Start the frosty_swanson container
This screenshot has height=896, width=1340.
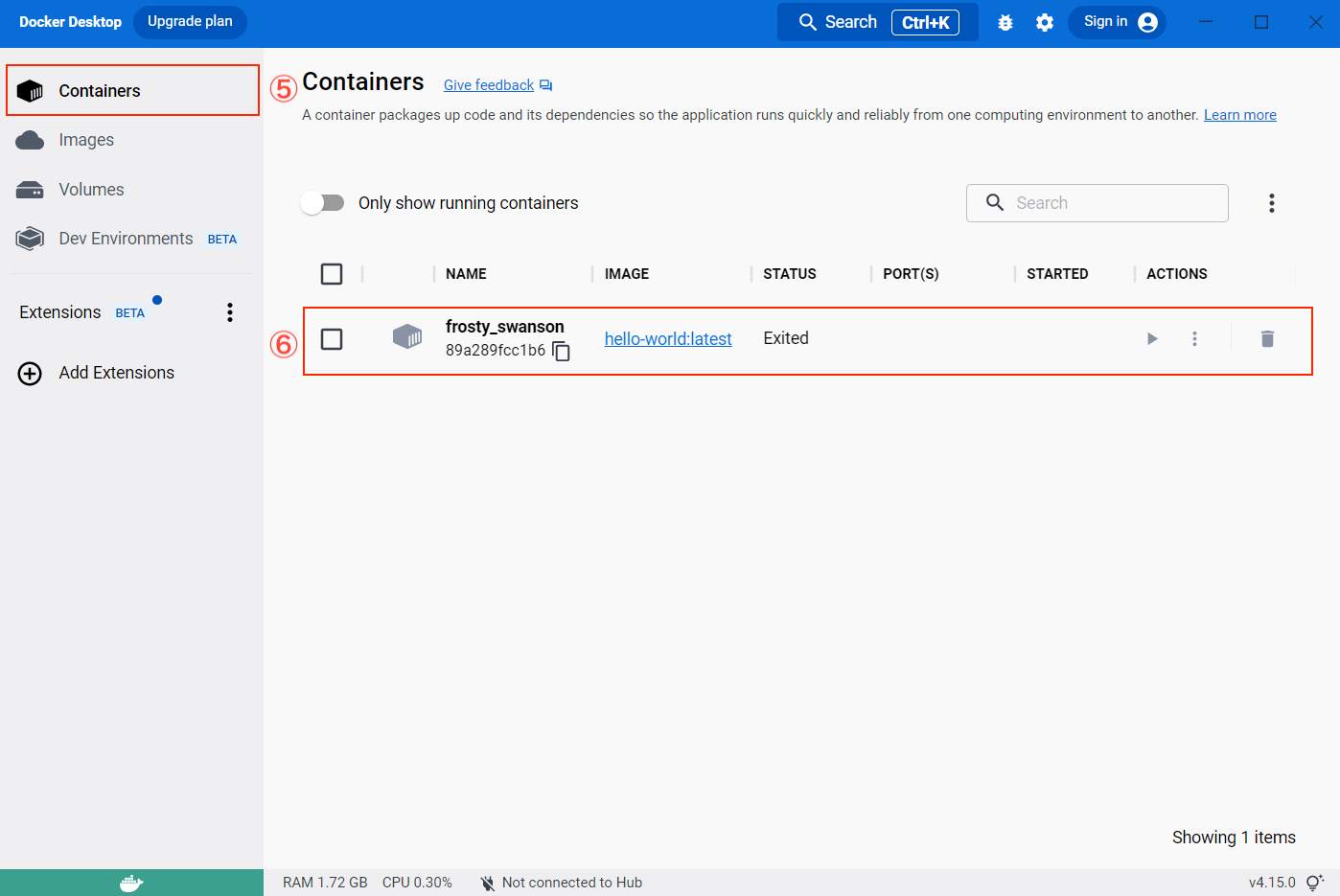pyautogui.click(x=1152, y=338)
